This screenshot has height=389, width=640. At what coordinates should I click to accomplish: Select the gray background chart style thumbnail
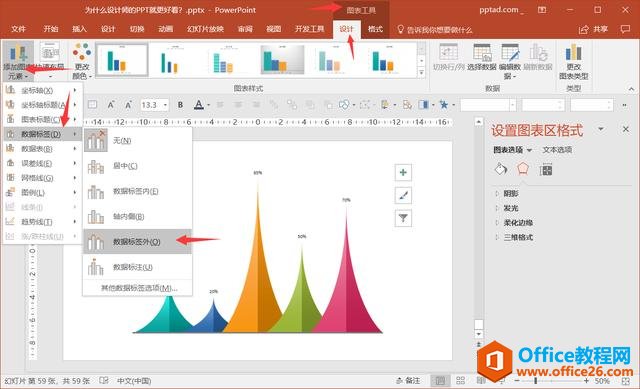tap(282, 60)
